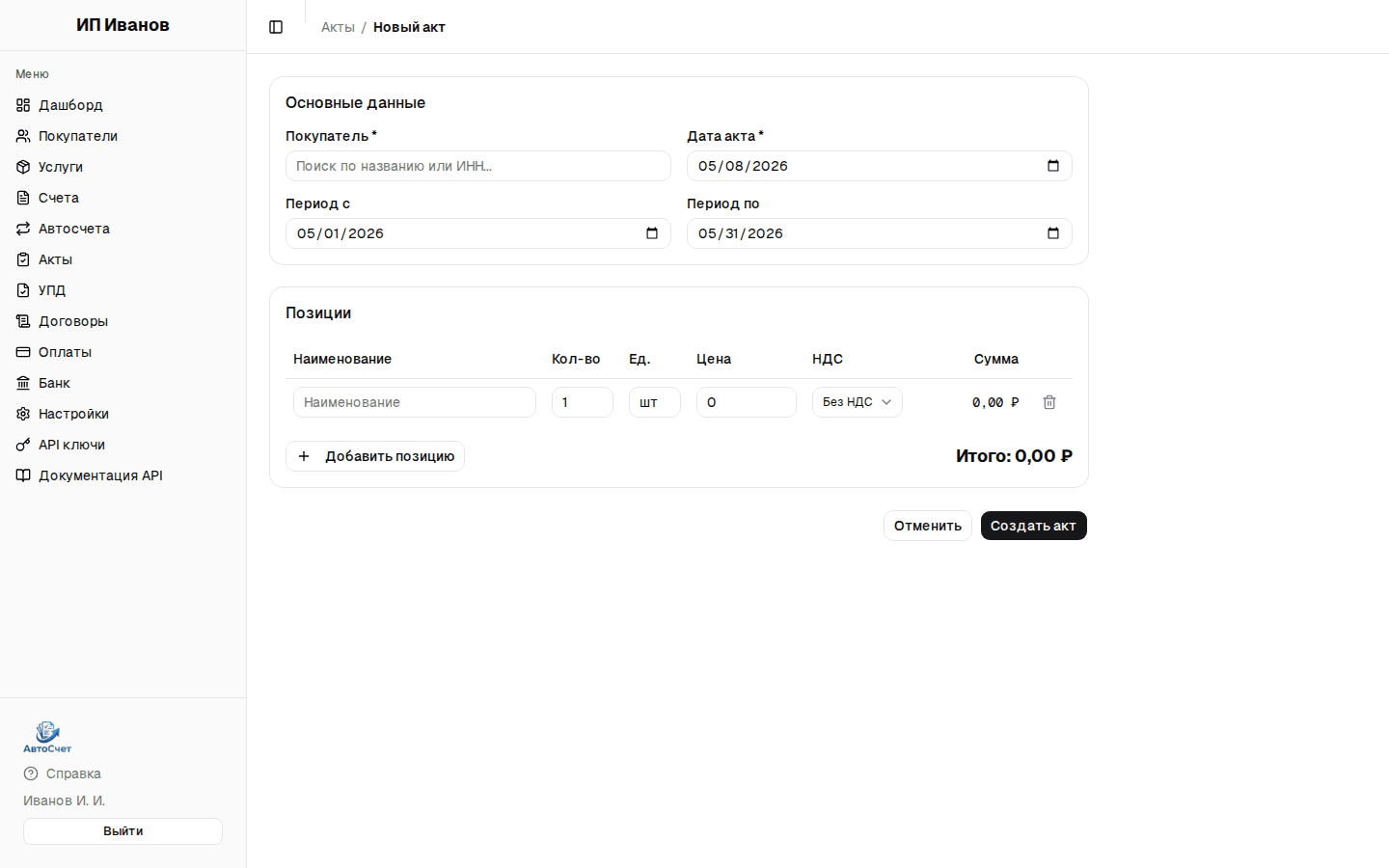Viewport: 1389px width, 868px height.
Task: Delete the position row with the trash icon
Action: tap(1049, 402)
